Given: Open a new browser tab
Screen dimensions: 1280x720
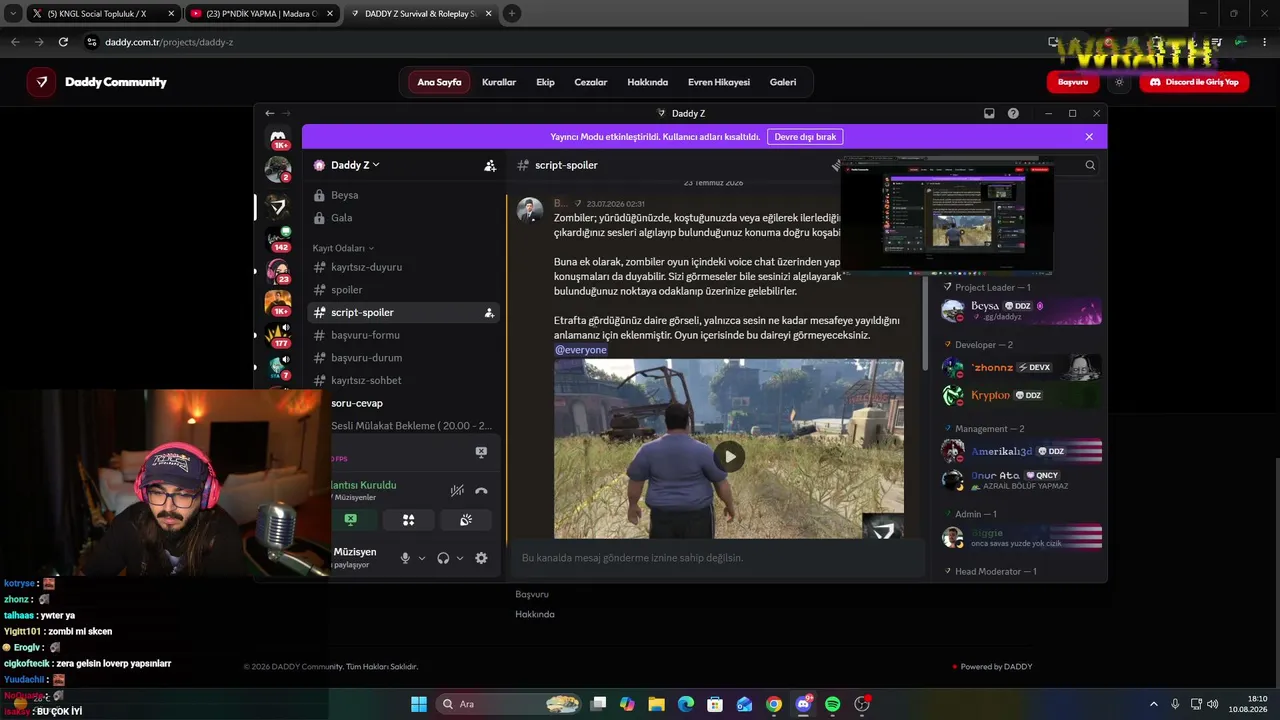Looking at the screenshot, I should [512, 14].
